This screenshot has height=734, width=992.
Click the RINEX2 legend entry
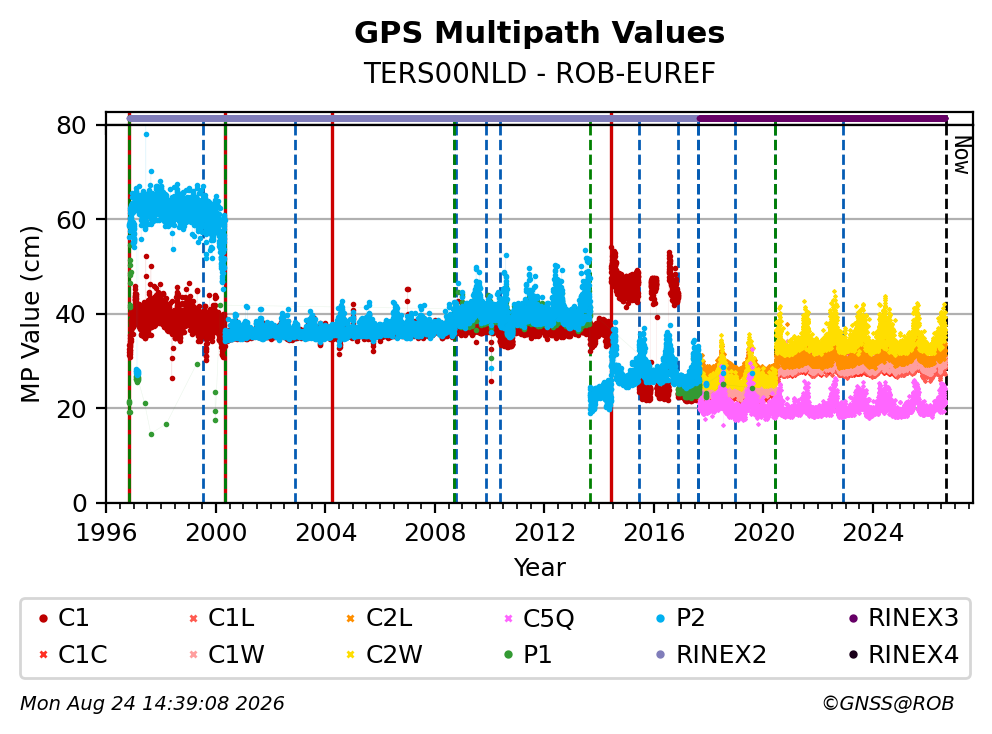coord(711,654)
